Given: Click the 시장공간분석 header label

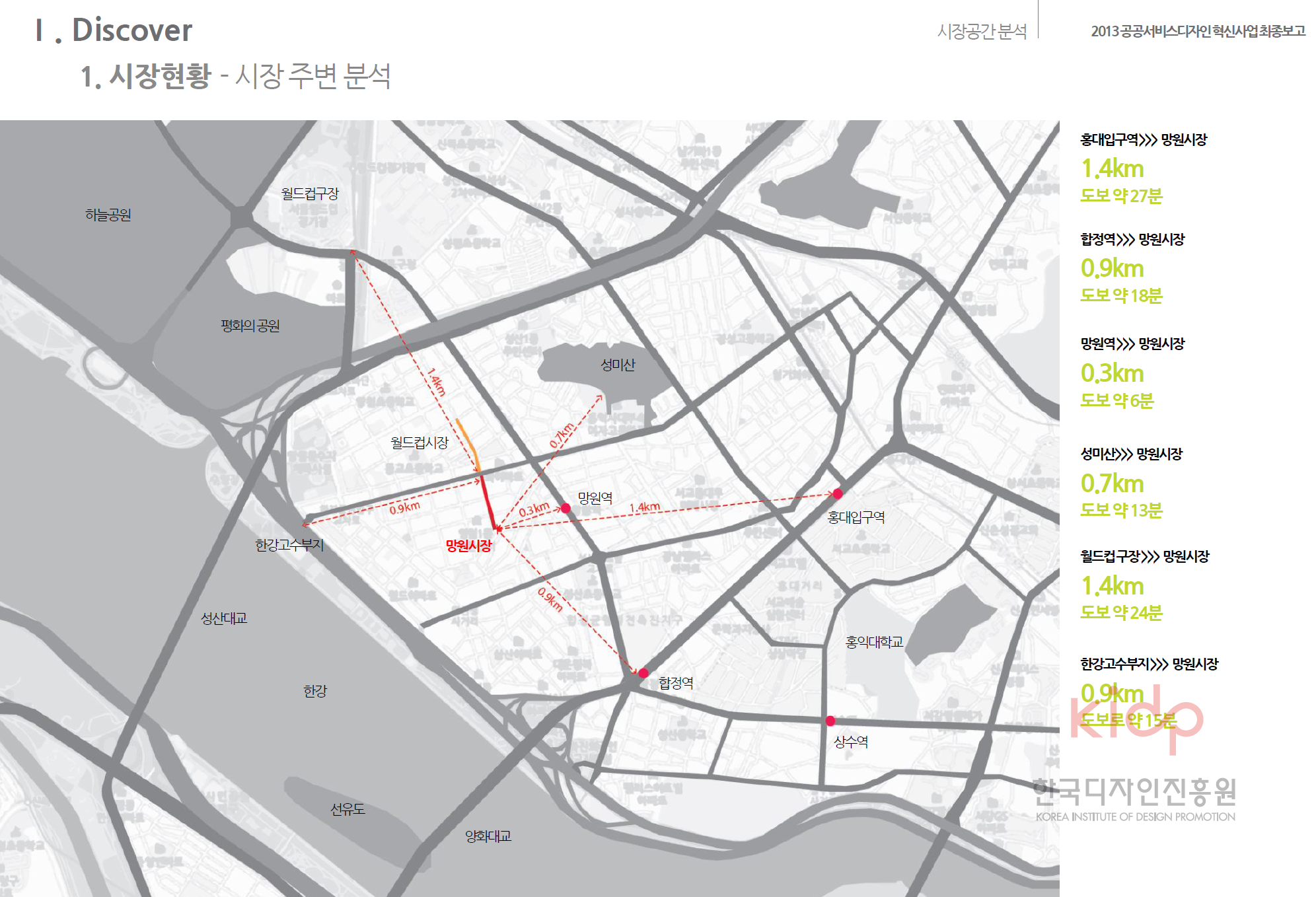Looking at the screenshot, I should tap(982, 31).
